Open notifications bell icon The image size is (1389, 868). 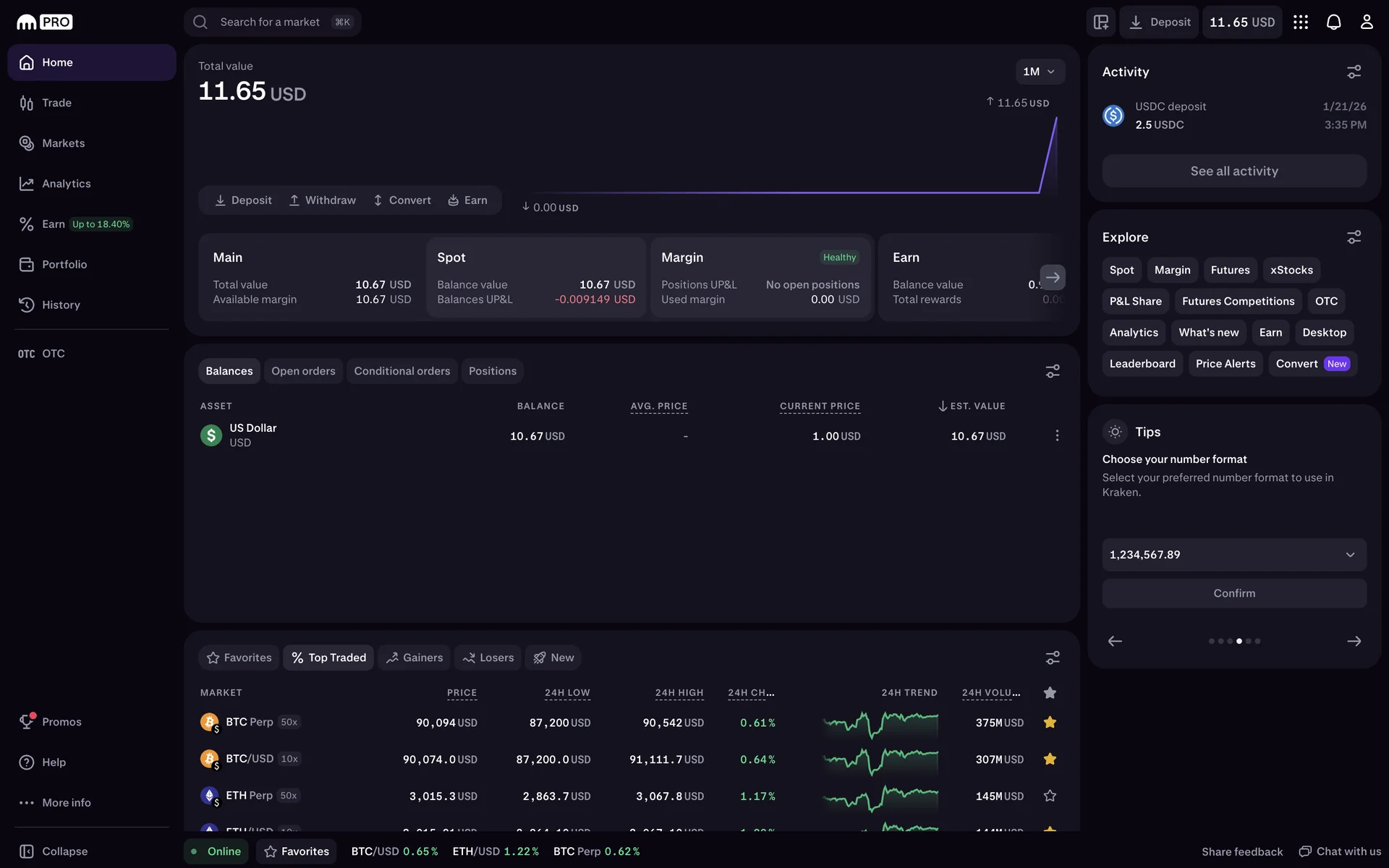coord(1333,22)
